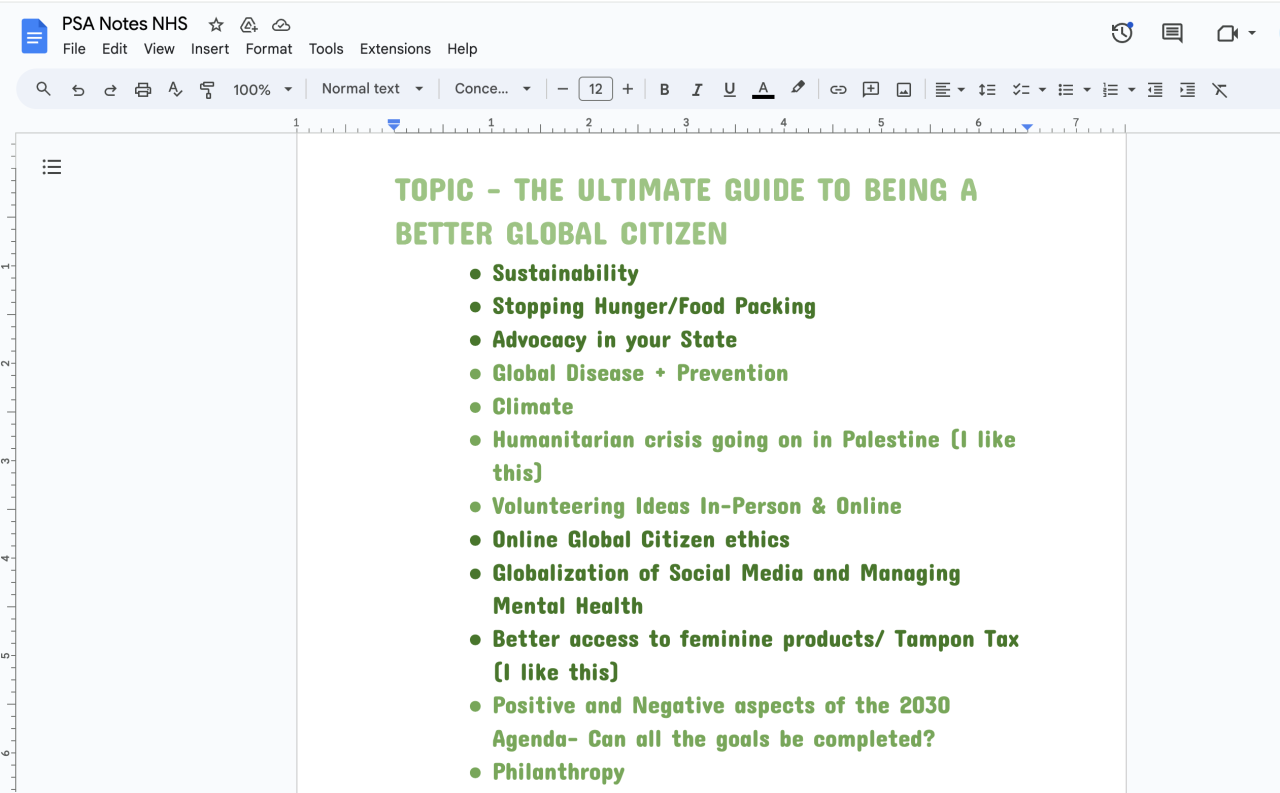Image resolution: width=1280 pixels, height=793 pixels.
Task: Open the Extensions menu
Action: (x=395, y=49)
